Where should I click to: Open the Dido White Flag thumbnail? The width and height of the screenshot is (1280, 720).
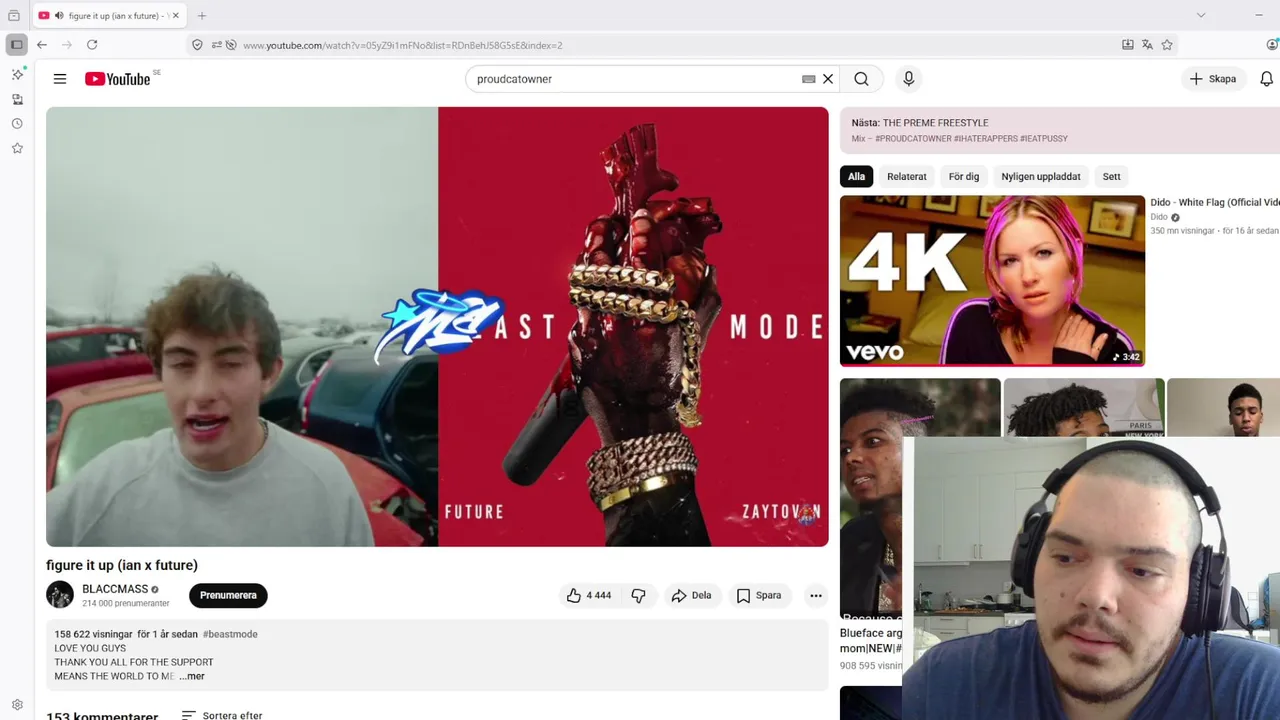(992, 280)
